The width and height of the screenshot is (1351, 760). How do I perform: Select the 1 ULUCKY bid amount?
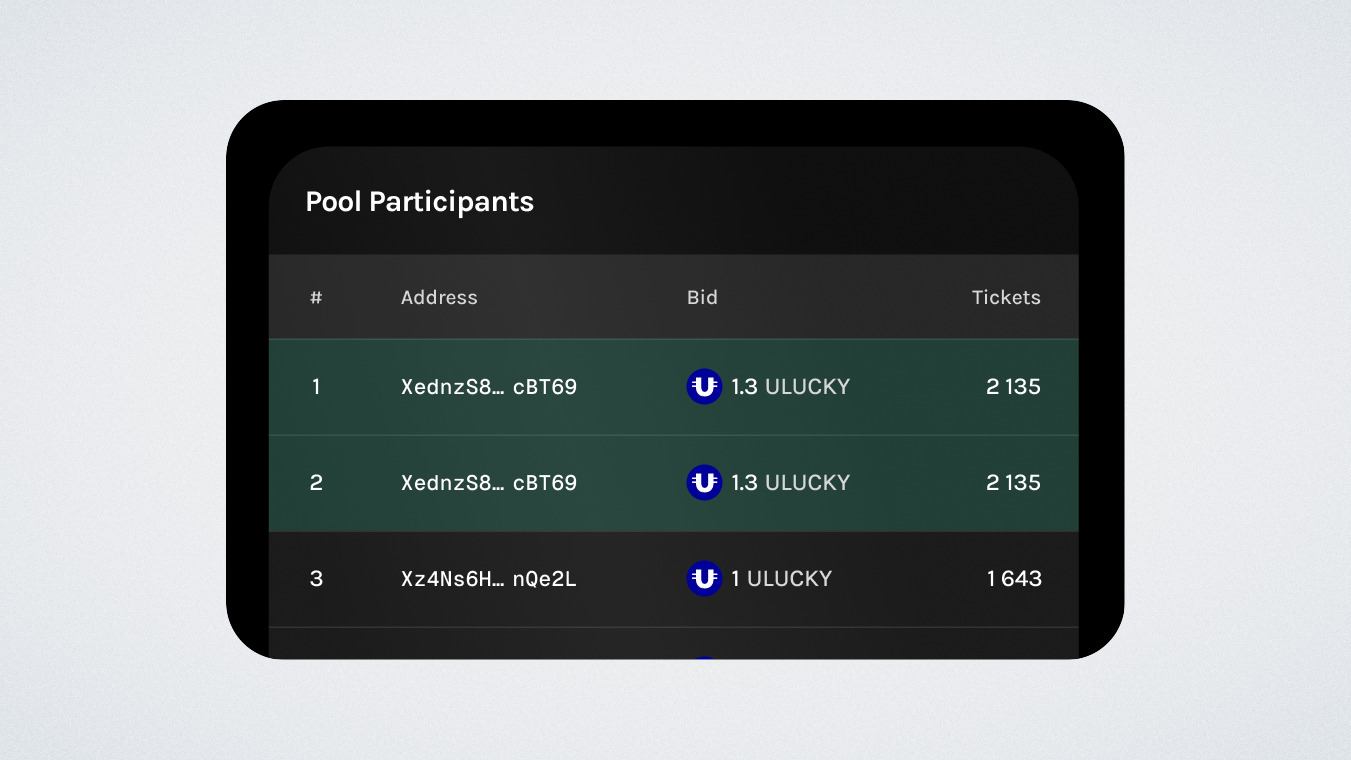pos(781,579)
